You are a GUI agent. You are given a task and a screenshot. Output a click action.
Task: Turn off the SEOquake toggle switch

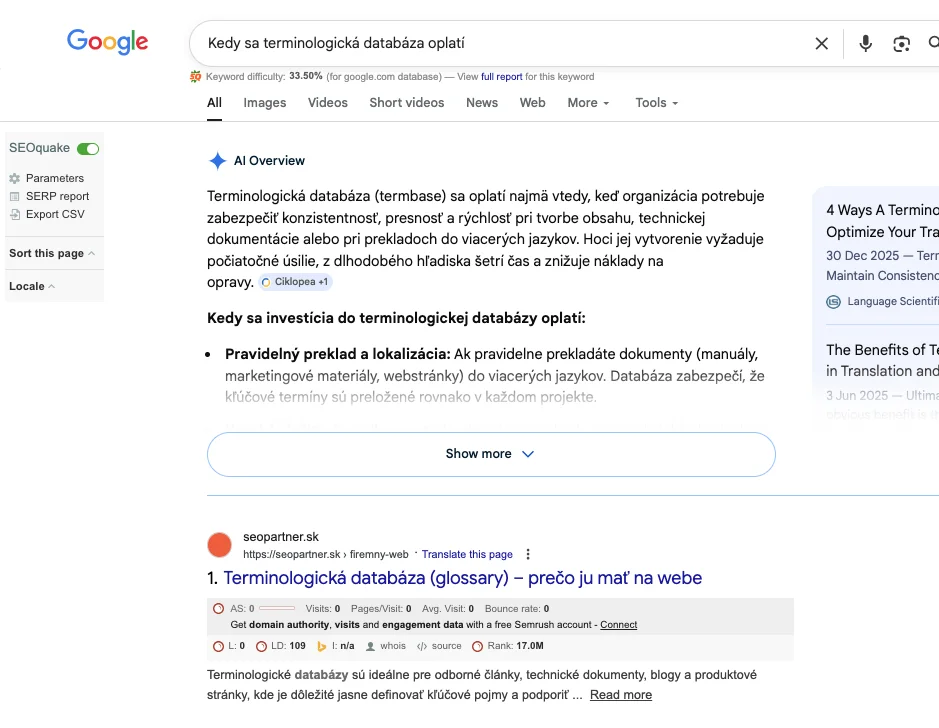coord(88,148)
